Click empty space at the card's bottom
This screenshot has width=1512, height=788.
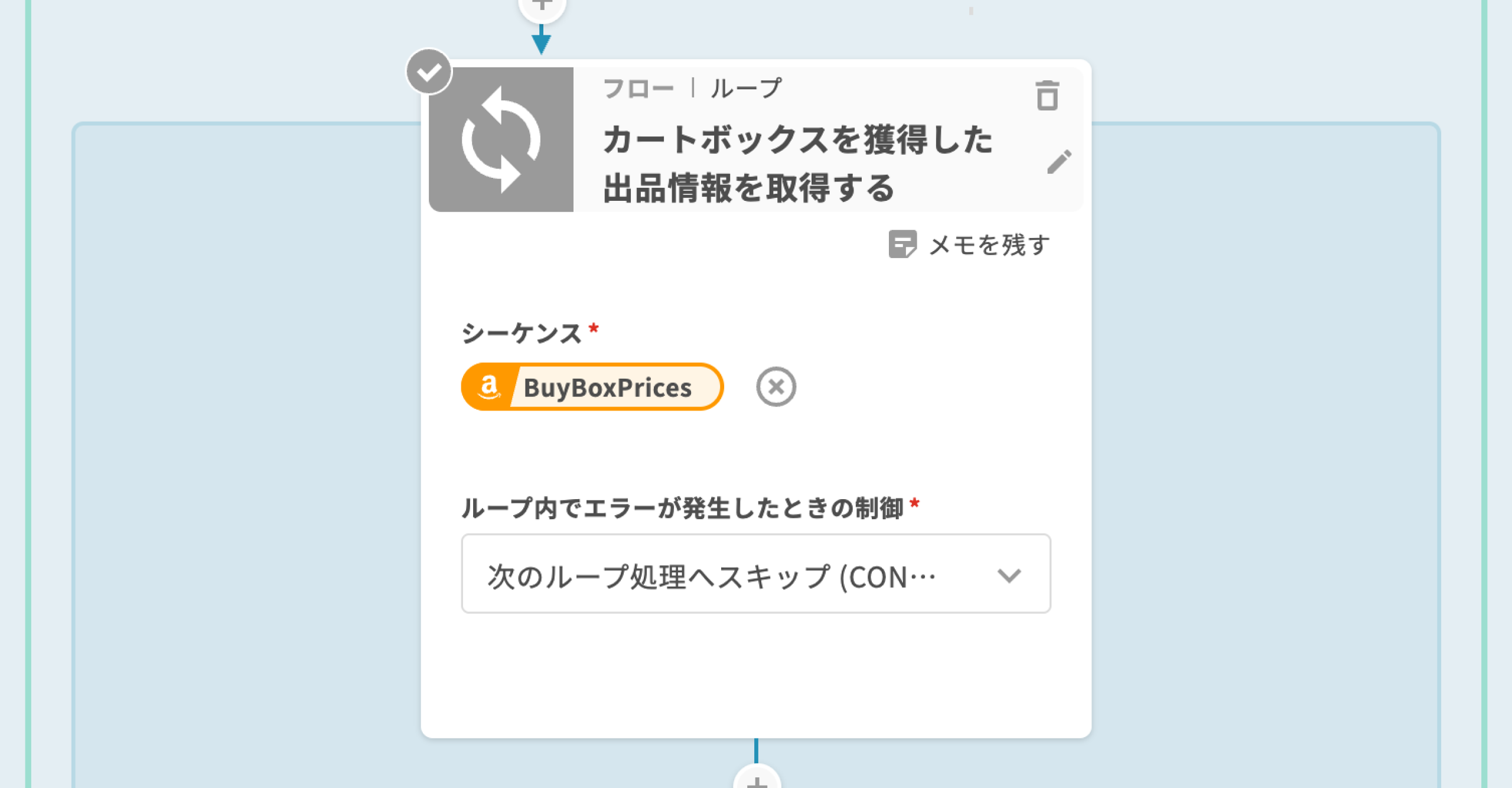[755, 679]
